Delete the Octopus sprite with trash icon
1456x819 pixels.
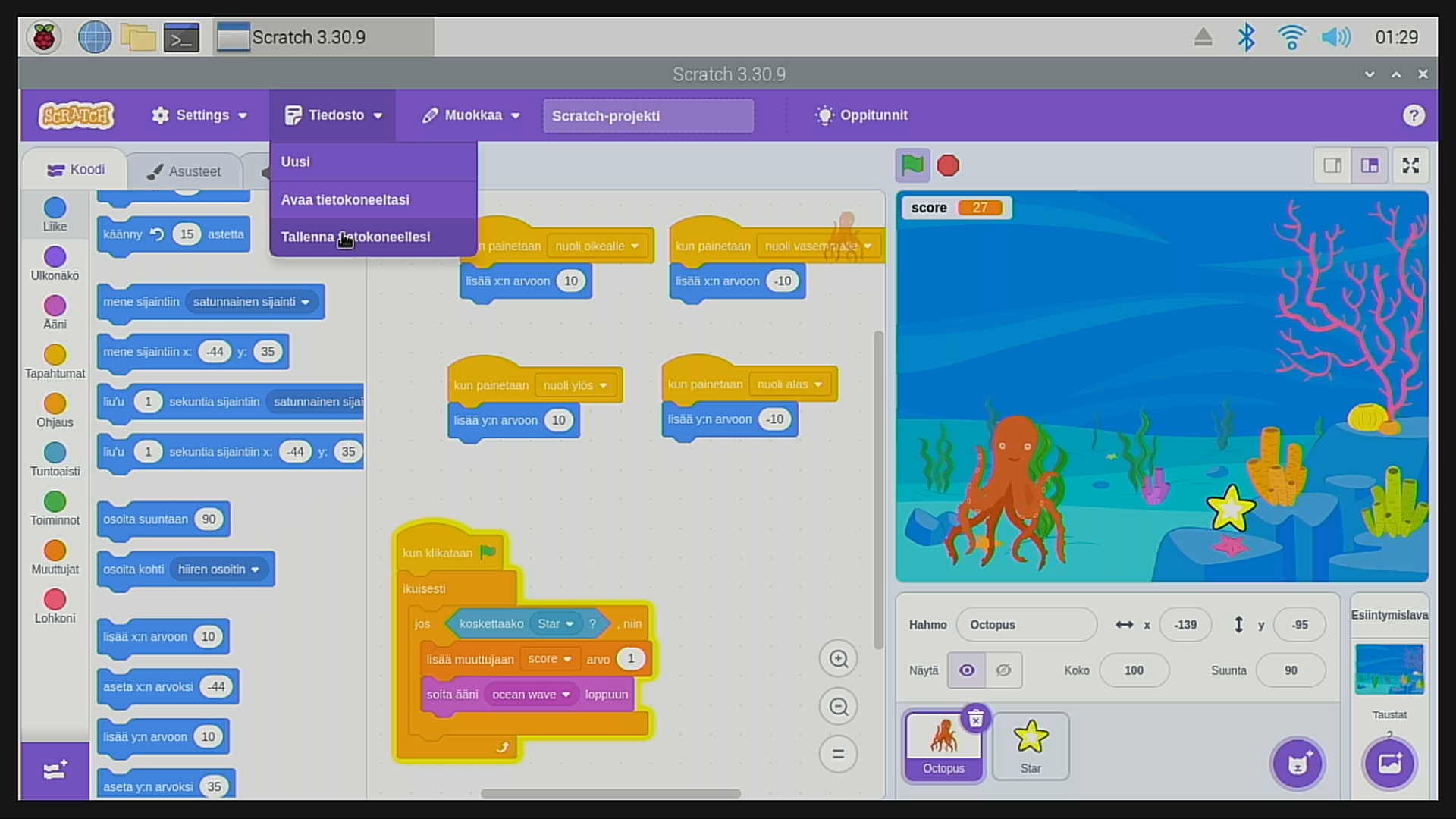click(x=976, y=718)
